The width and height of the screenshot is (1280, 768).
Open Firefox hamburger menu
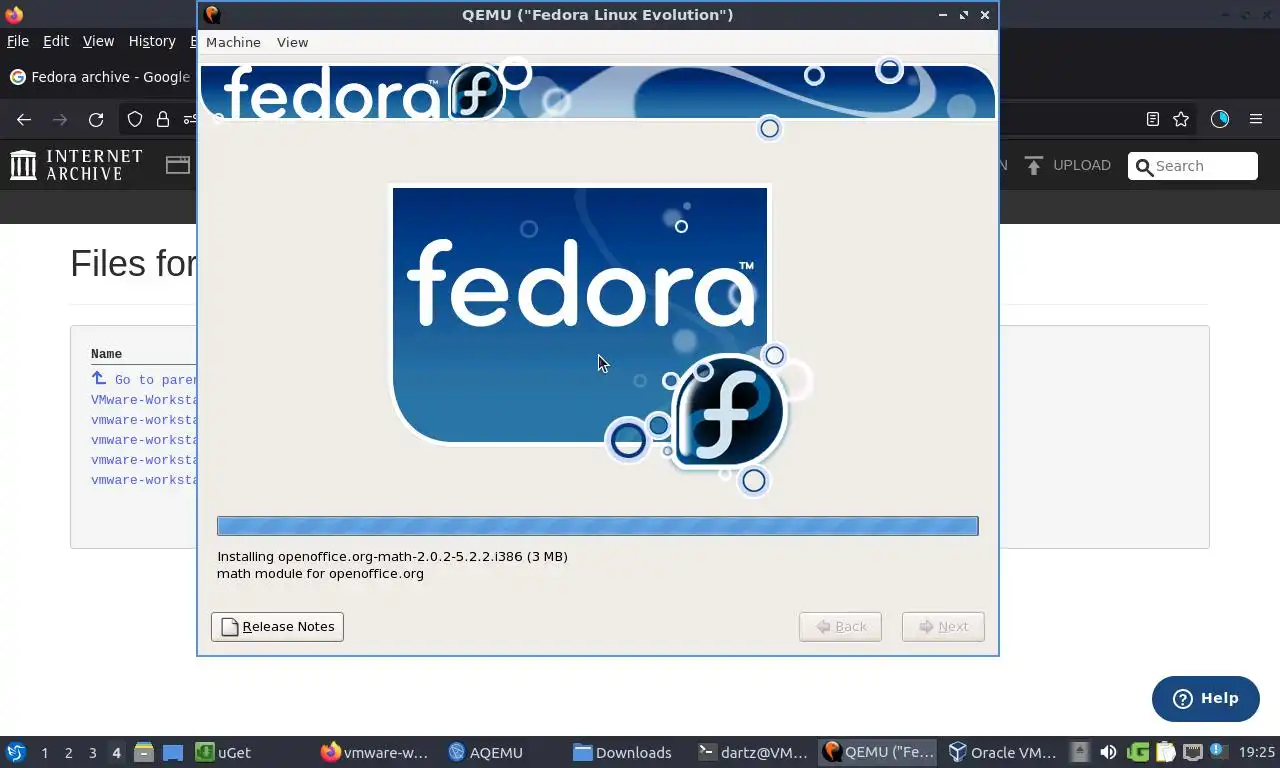tap(1256, 119)
